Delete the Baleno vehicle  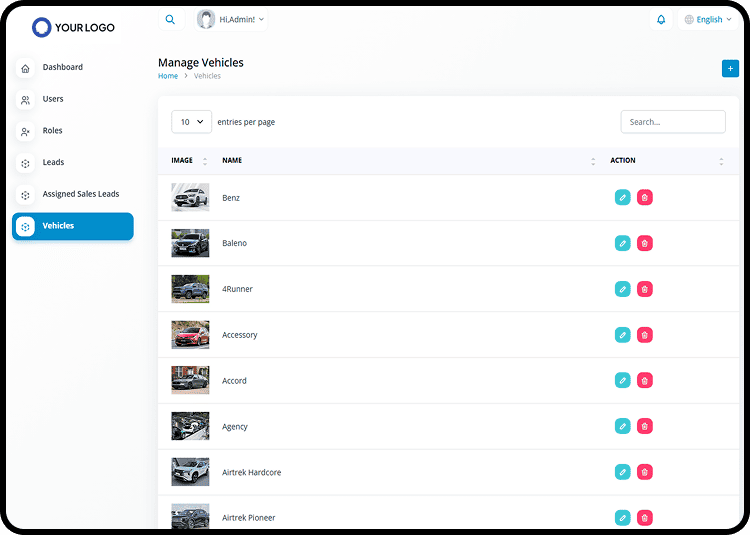[x=645, y=243]
